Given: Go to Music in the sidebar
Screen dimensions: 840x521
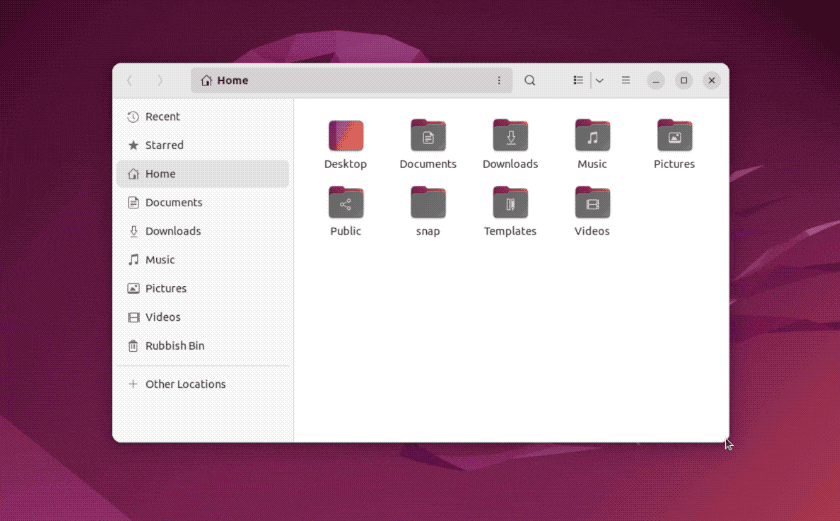Looking at the screenshot, I should tap(202, 260).
